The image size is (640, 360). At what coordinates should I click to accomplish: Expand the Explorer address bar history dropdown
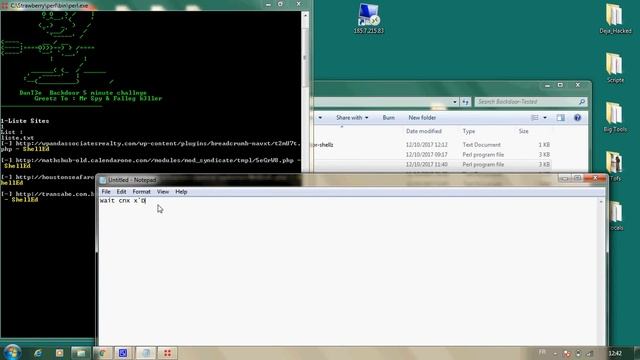coord(455,102)
